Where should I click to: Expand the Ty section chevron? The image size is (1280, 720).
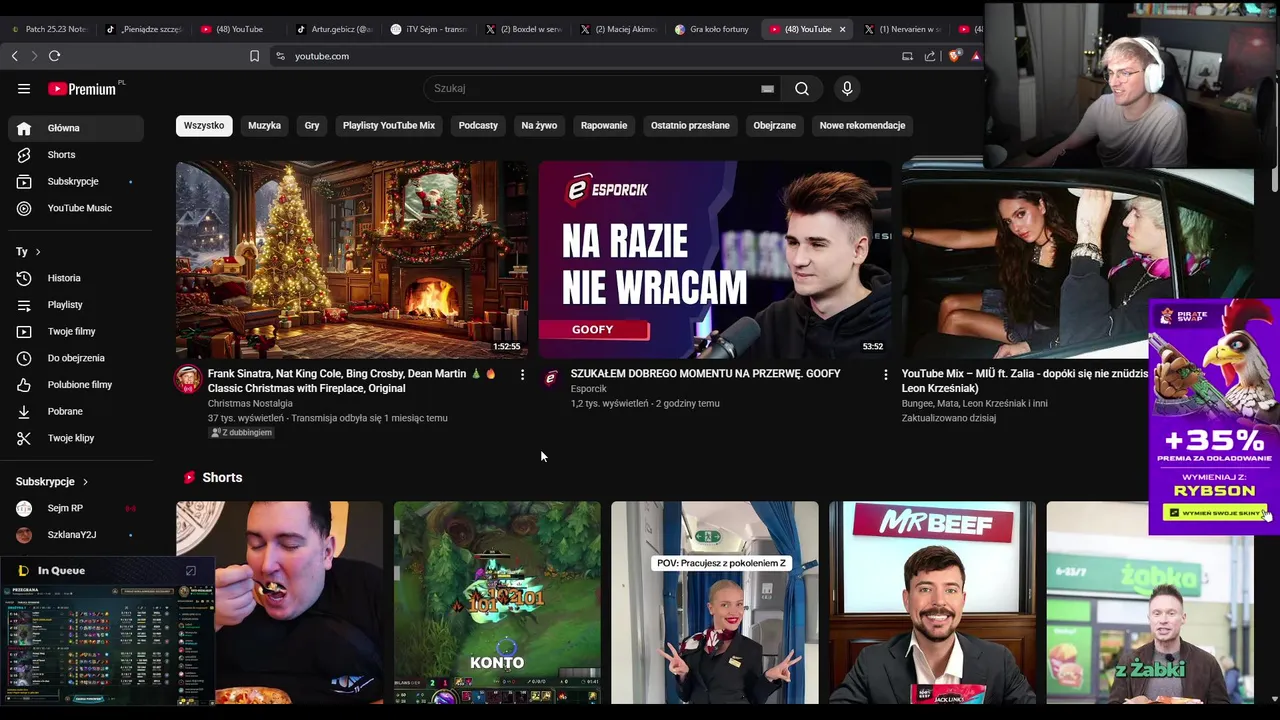pyautogui.click(x=38, y=252)
